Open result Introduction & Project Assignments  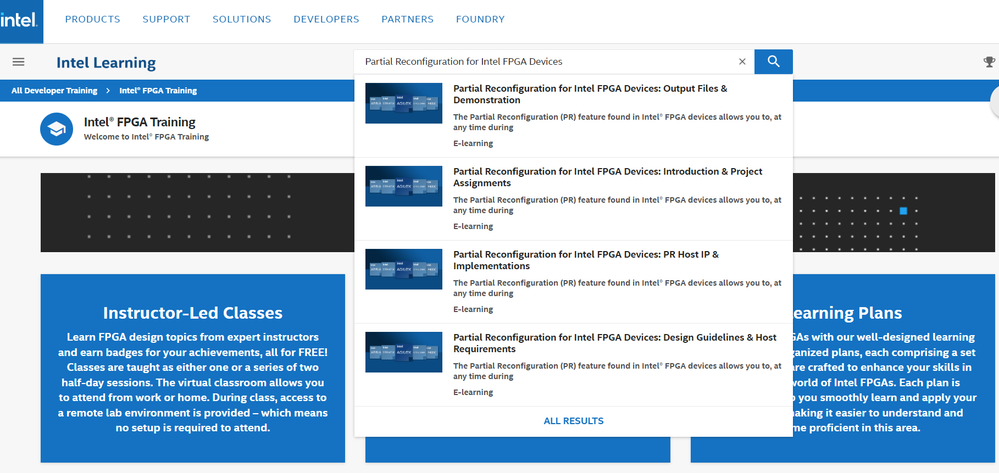(607, 177)
